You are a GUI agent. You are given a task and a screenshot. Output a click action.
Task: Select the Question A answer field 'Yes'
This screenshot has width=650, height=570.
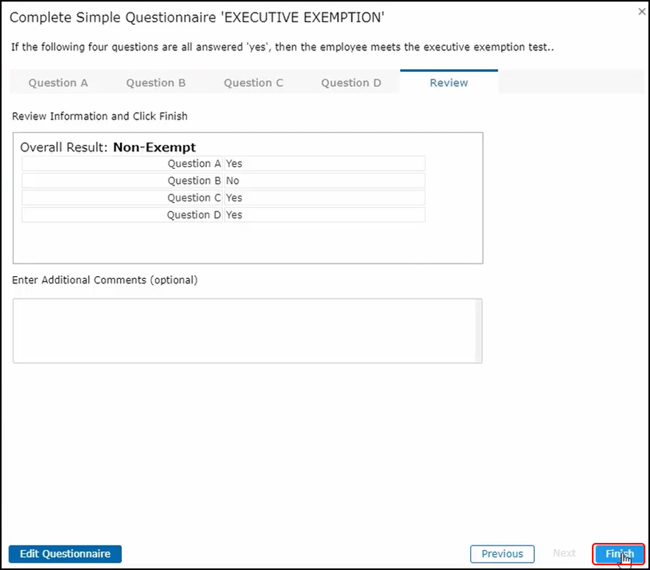[x=323, y=164]
